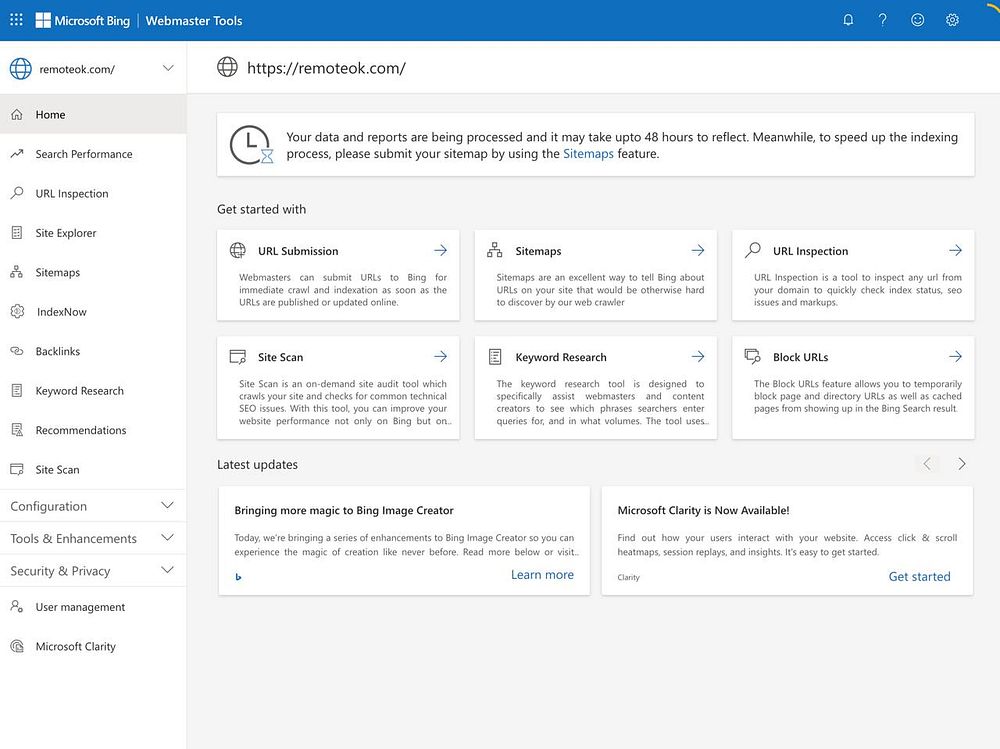Click the User management person icon

[17, 607]
